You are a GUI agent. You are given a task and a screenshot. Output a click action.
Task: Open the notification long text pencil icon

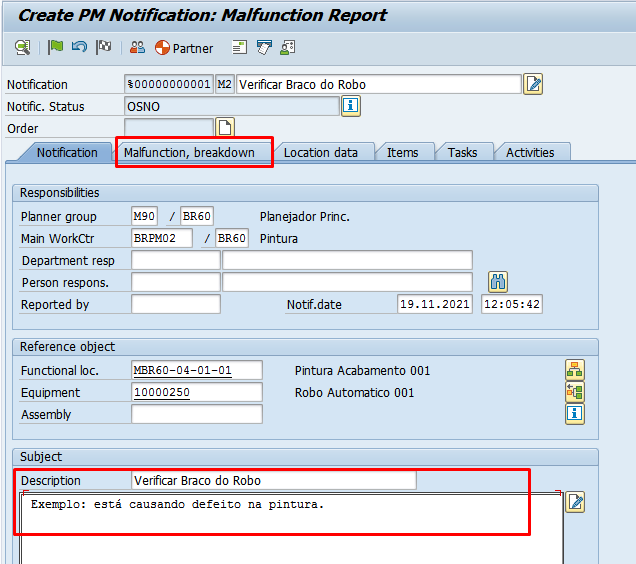click(x=533, y=84)
